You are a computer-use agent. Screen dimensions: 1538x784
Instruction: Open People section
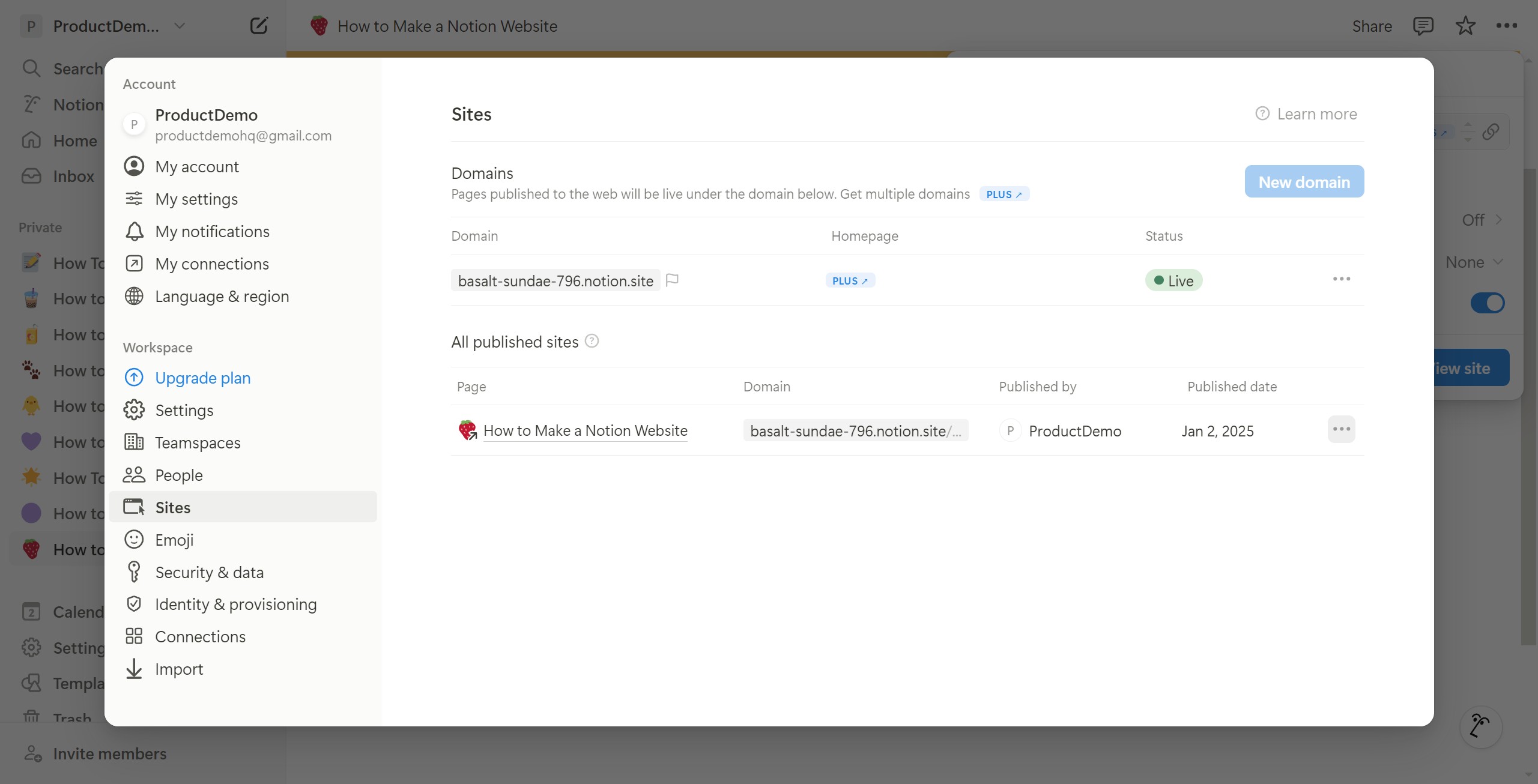pos(243,475)
